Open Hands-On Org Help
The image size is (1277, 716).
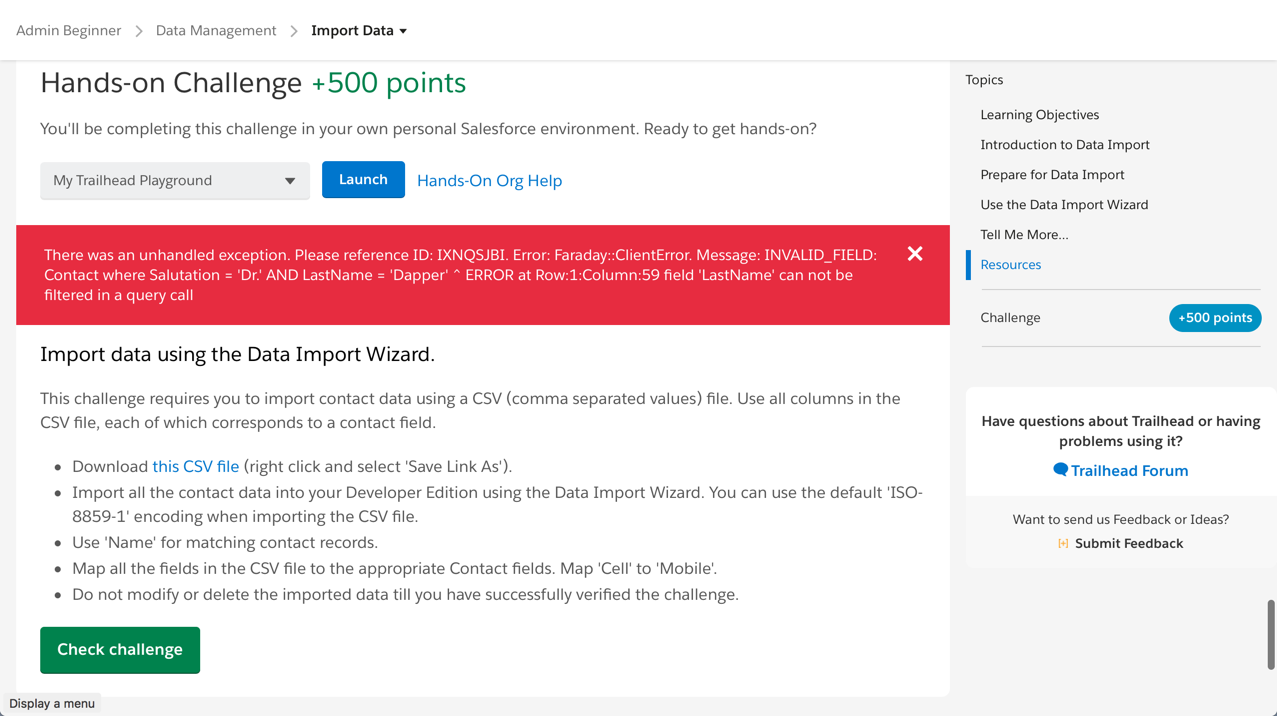pyautogui.click(x=489, y=180)
